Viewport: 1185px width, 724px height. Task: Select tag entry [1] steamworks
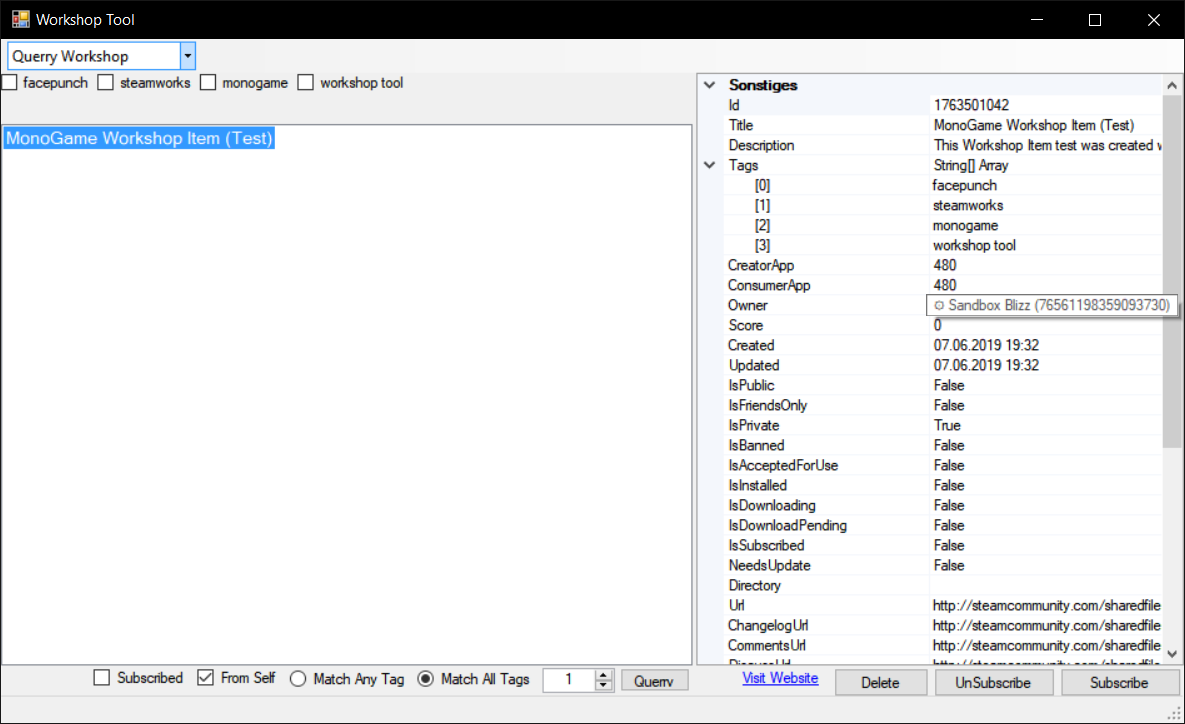coord(942,205)
